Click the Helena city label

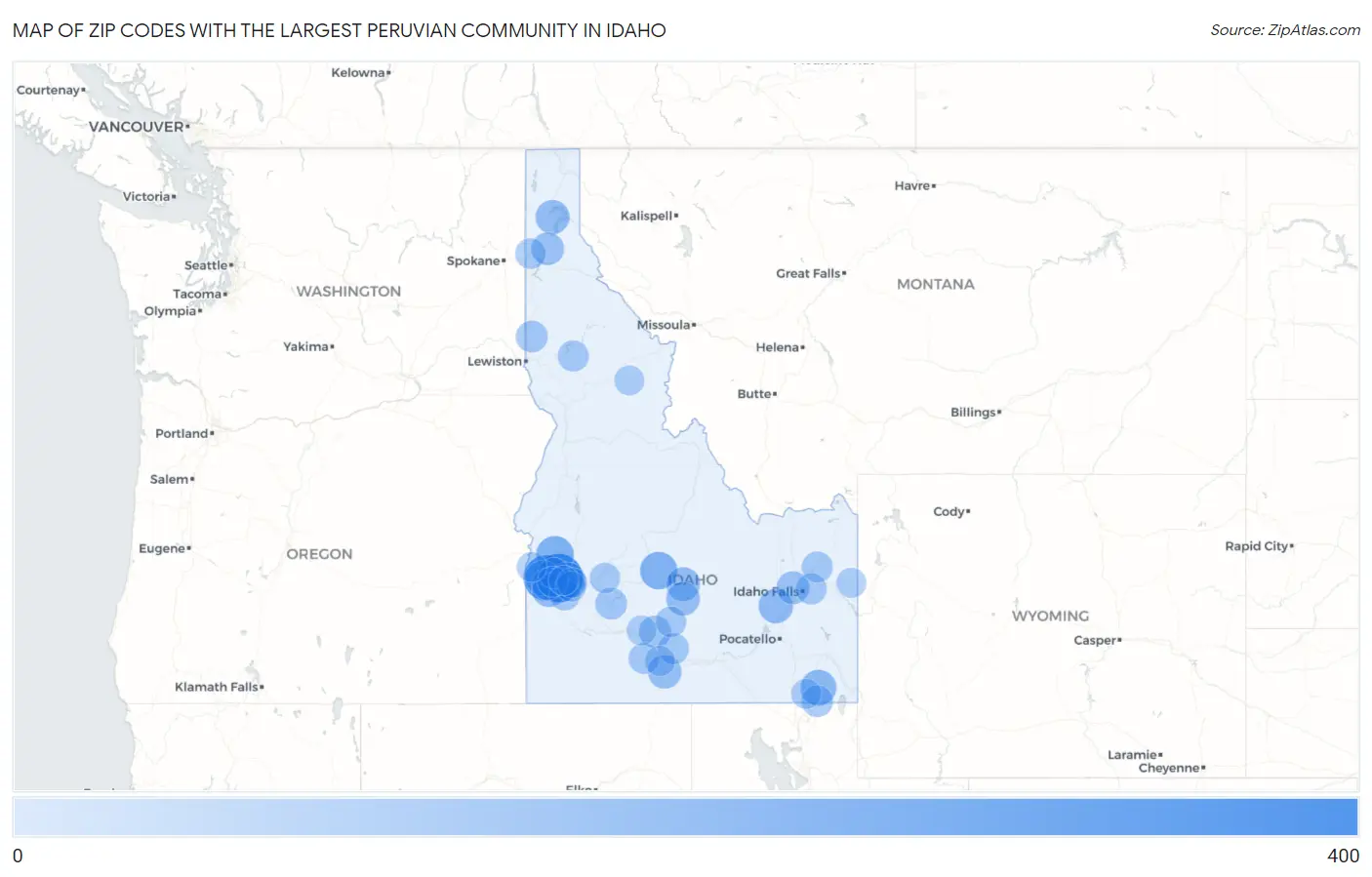coord(778,347)
